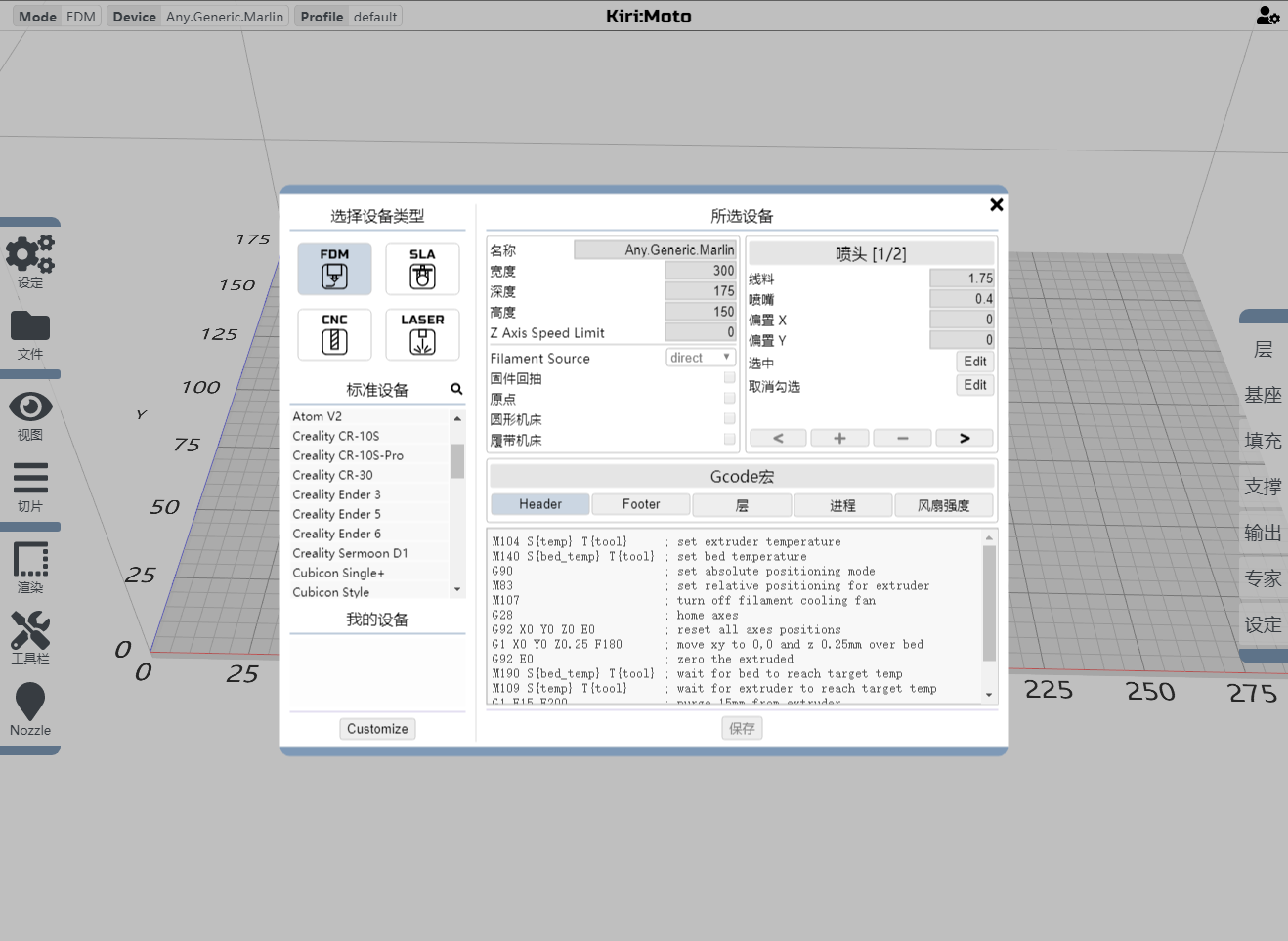Click the search magnifier beside 标准设备
Image resolution: width=1288 pixels, height=941 pixels.
point(456,389)
